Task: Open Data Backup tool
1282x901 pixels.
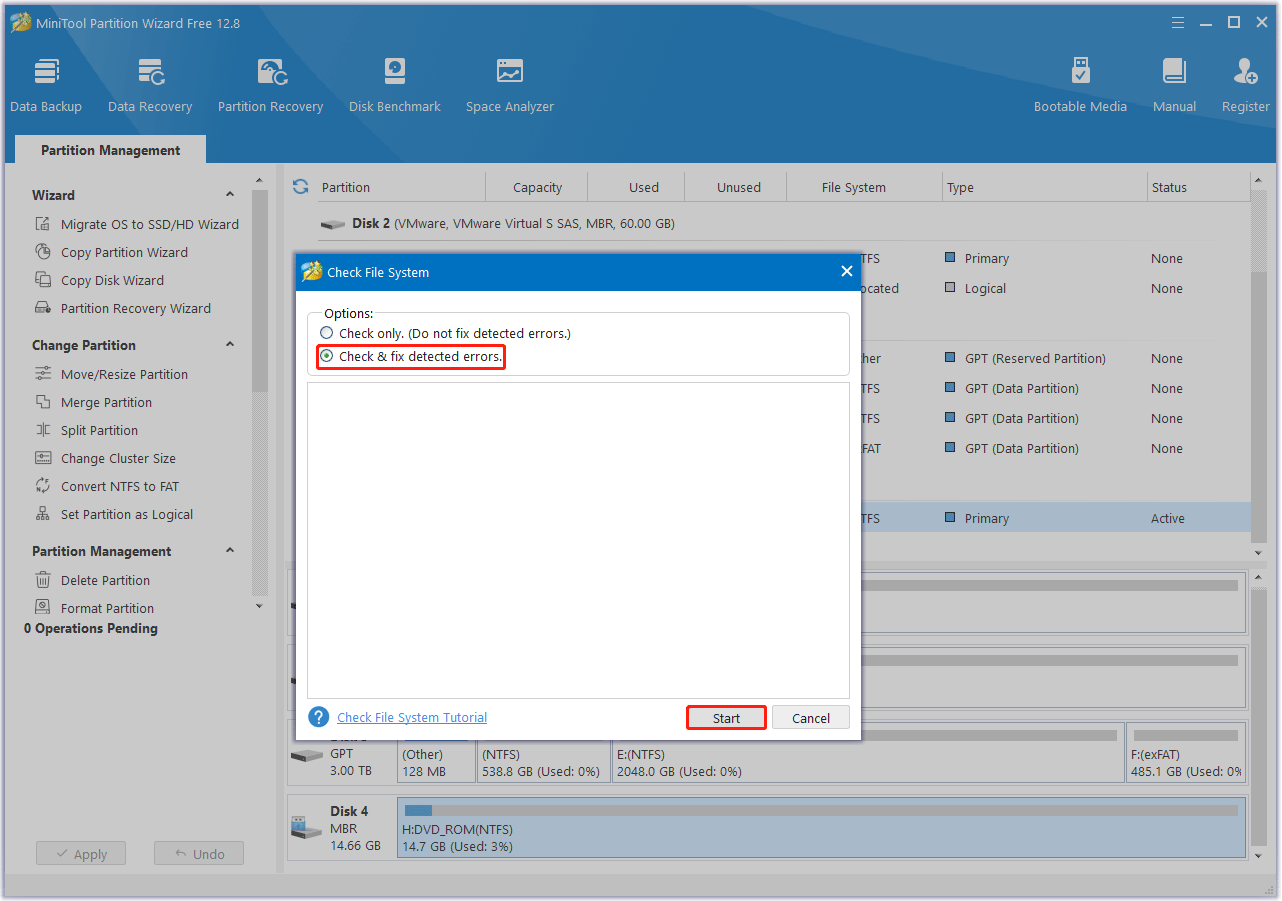Action: (46, 86)
